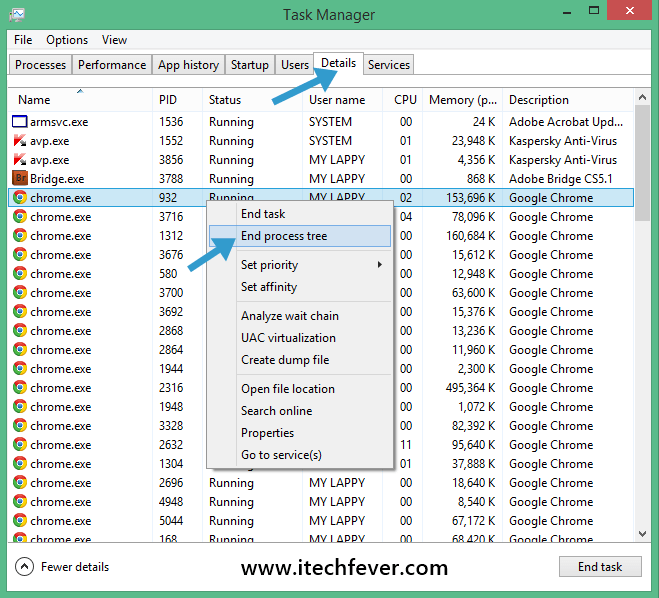Click Kaspersky icon for avp.exe PID 1552
The image size is (659, 598).
[20, 140]
